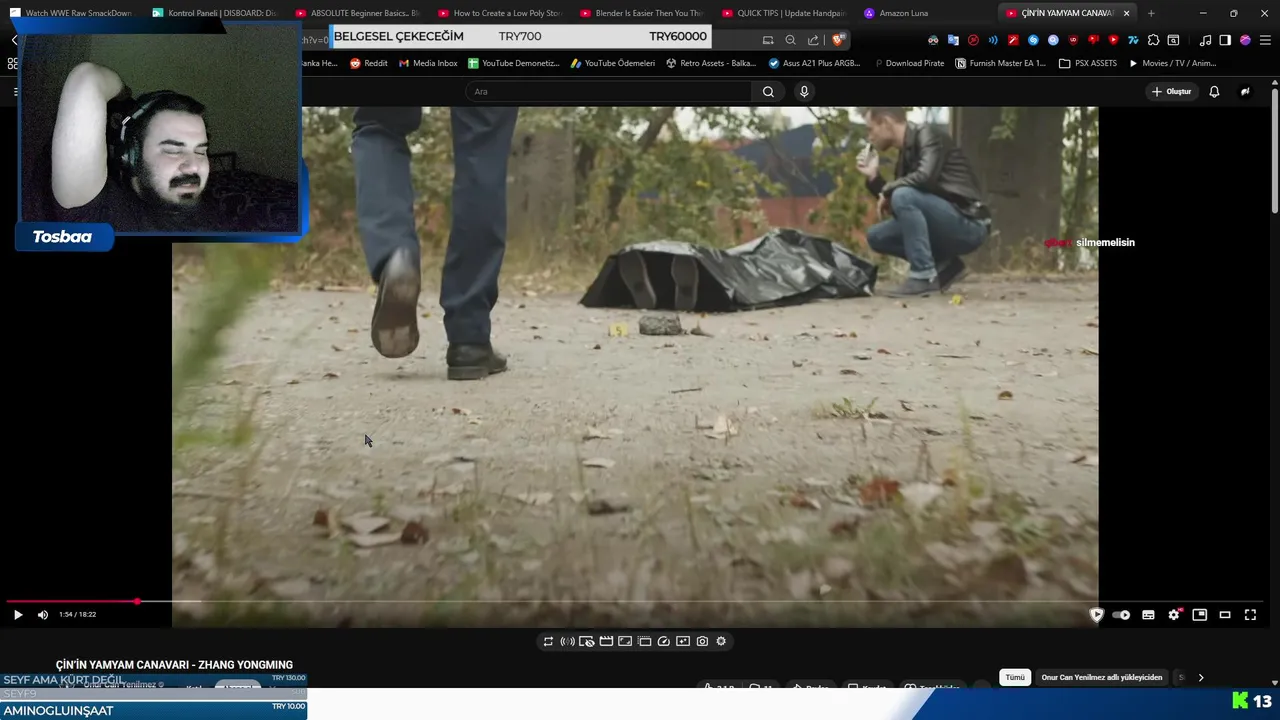Play the YouTube video
The height and width of the screenshot is (720, 1280).
click(17, 615)
